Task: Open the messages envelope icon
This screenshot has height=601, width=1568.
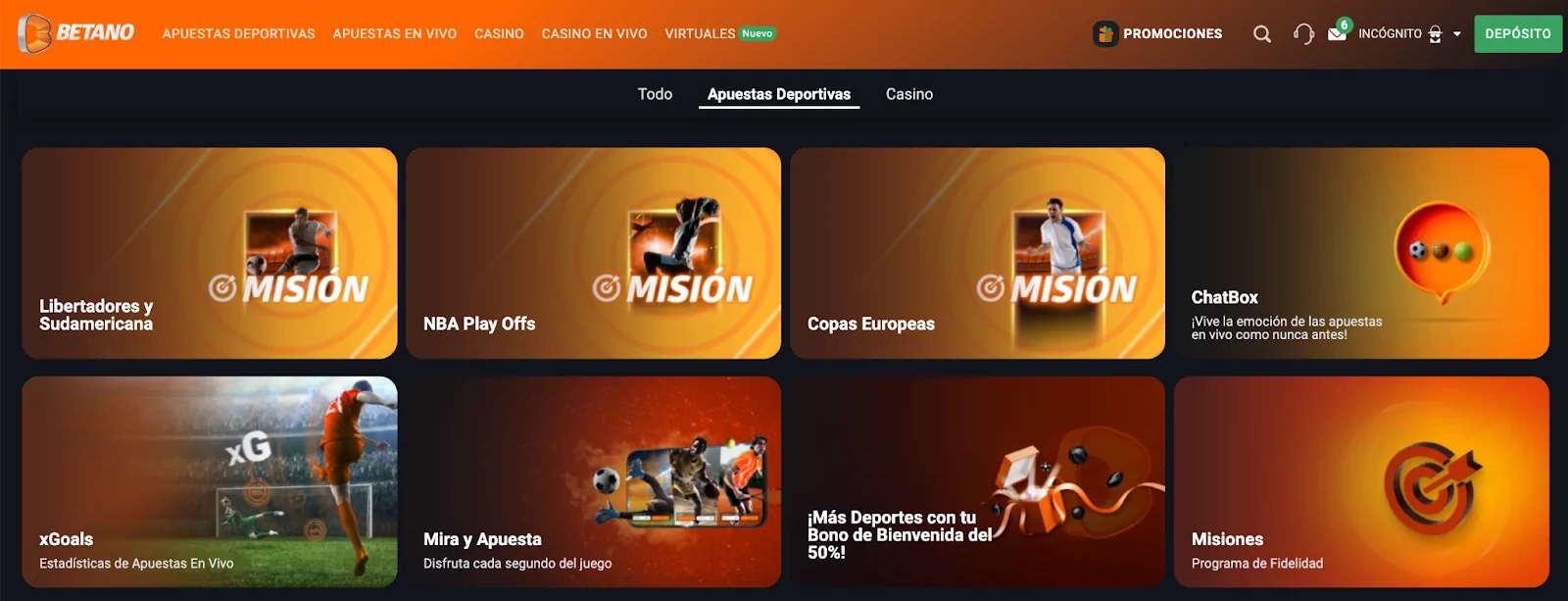Action: [x=1337, y=33]
